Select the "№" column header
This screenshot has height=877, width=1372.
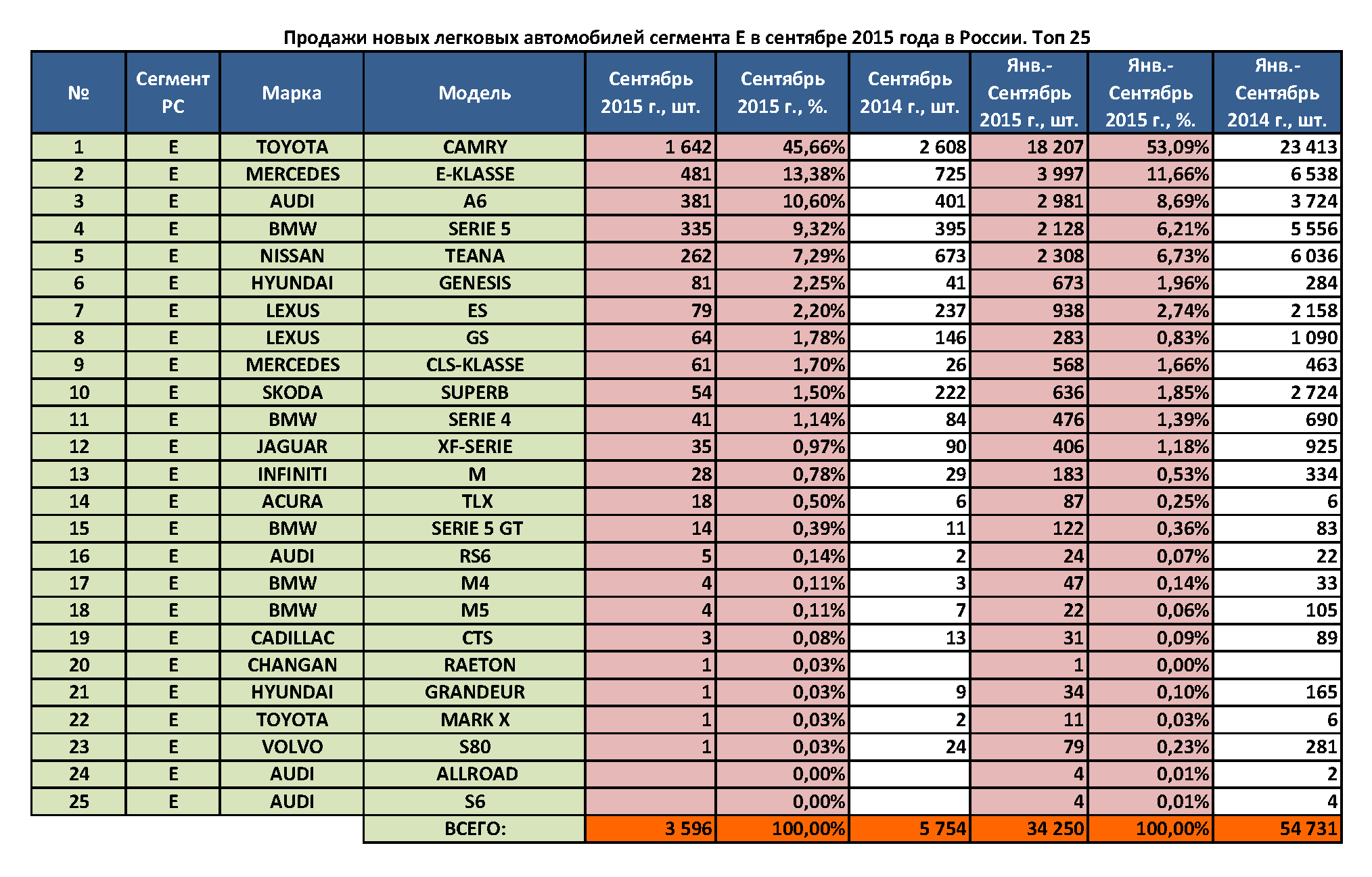tap(78, 93)
